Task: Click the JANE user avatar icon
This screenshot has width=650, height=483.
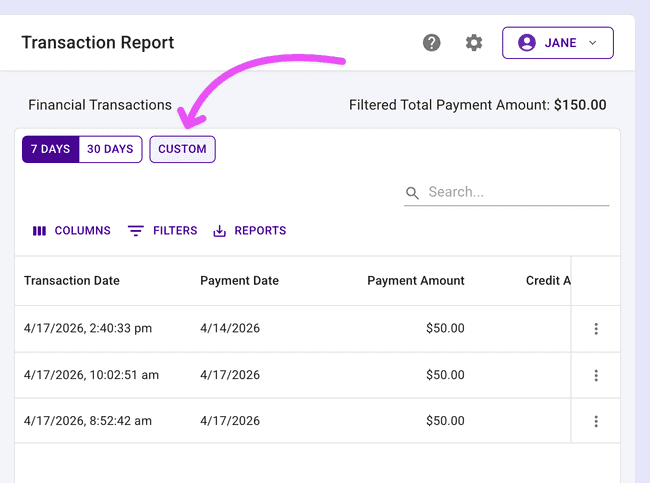Action: (526, 43)
